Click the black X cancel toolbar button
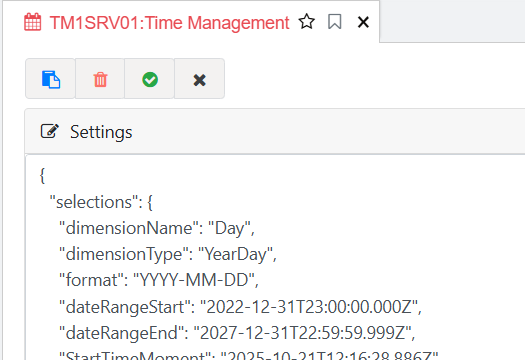Screen dimensions: 525x360 (x=200, y=79)
